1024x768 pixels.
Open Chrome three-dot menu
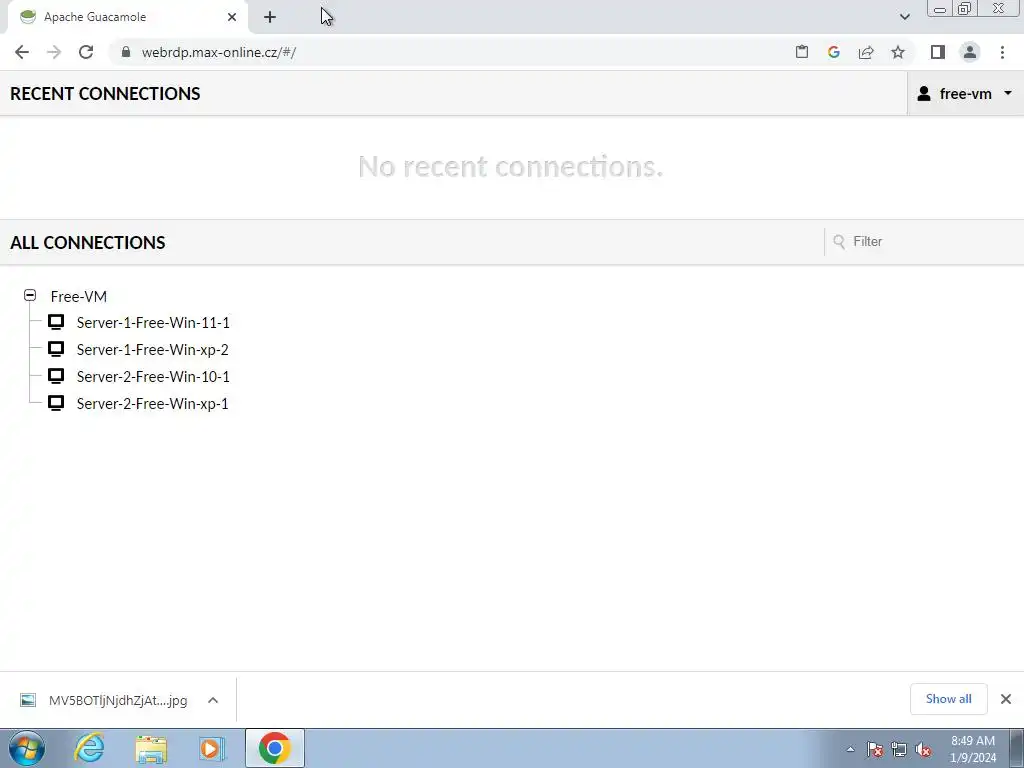point(1002,52)
